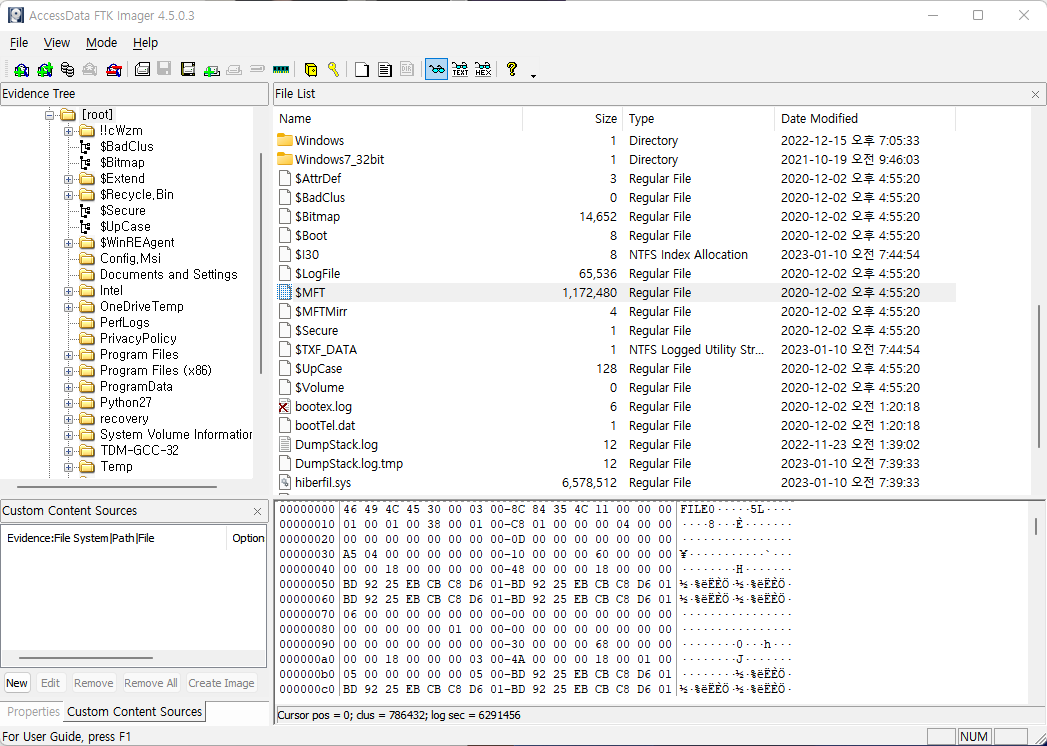
Task: Click the Edit button
Action: (50, 683)
